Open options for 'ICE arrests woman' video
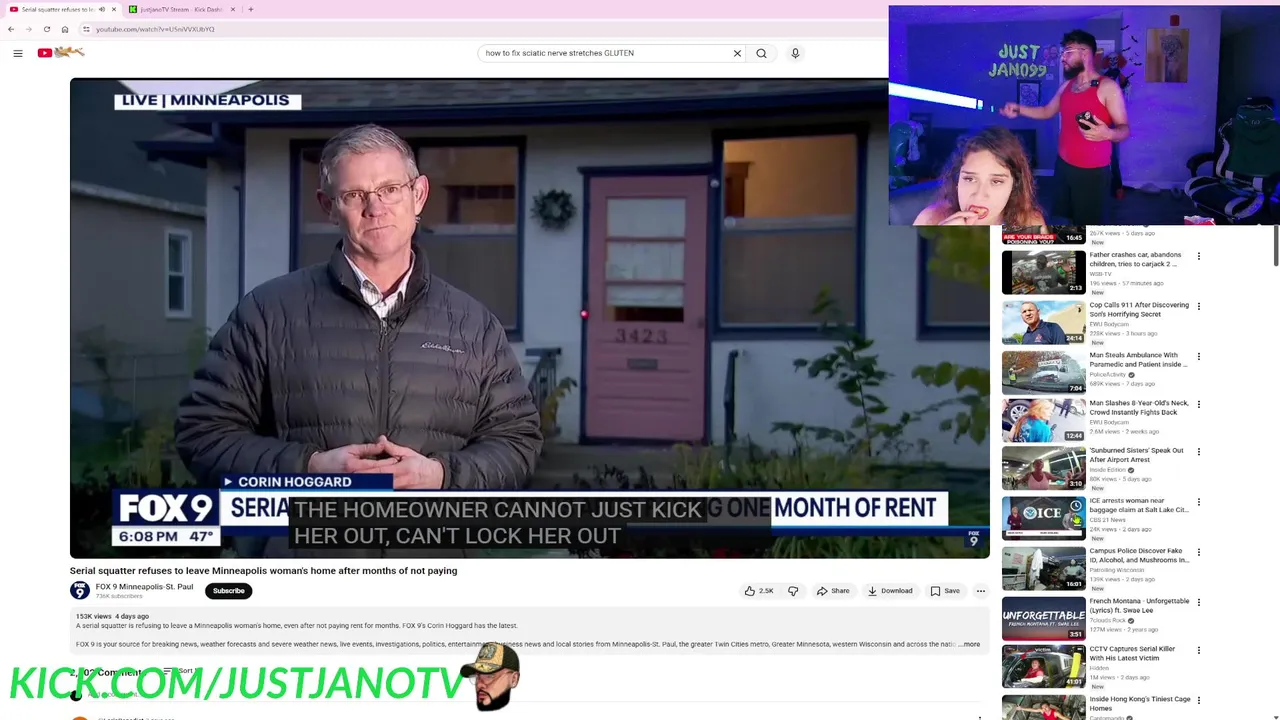1280x720 pixels. tap(1199, 502)
